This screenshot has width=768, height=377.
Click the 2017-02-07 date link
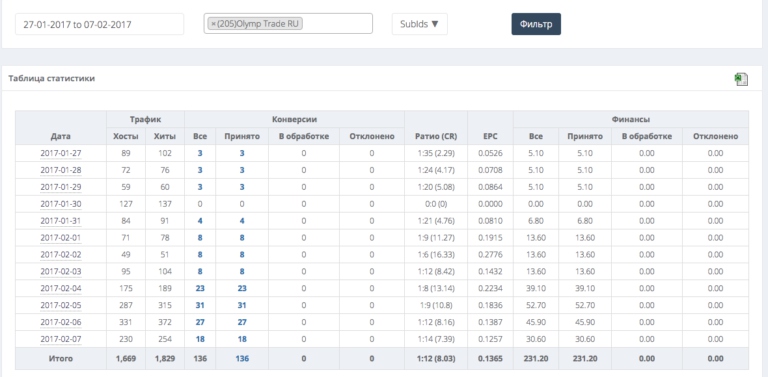pos(61,339)
